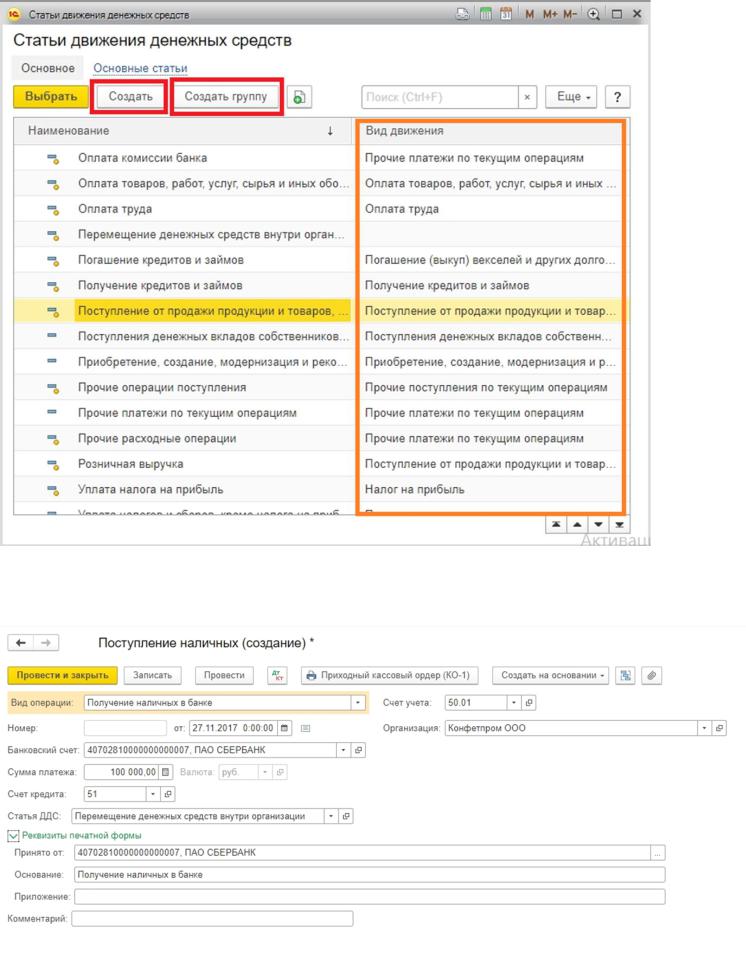Click into the Номер field
This screenshot has width=746, height=964.
[125, 728]
